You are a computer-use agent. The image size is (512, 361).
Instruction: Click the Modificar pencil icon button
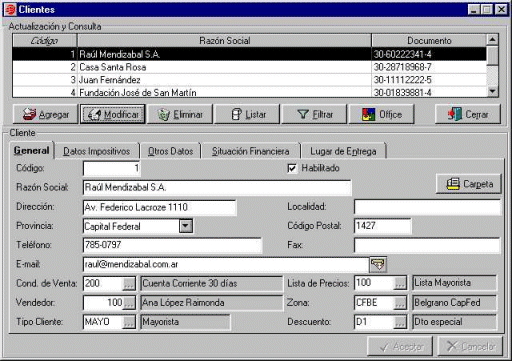click(x=113, y=114)
